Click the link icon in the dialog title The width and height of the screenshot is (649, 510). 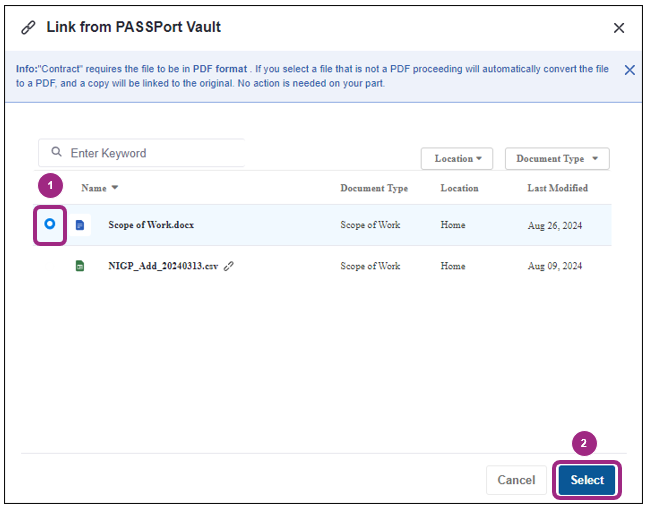click(28, 28)
